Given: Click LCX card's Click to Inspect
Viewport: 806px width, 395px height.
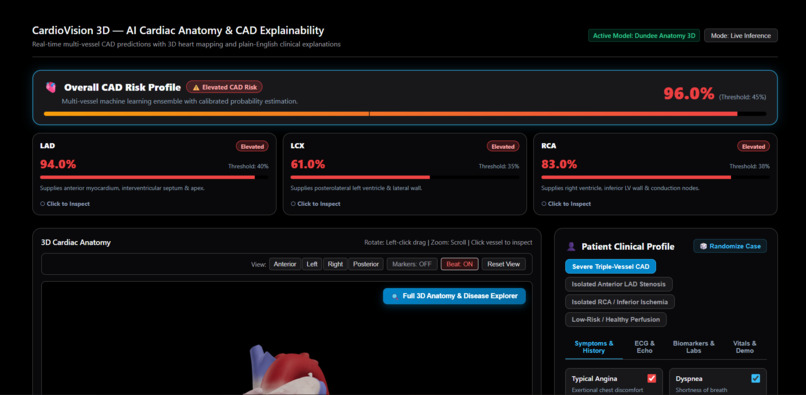Looking at the screenshot, I should (x=315, y=204).
